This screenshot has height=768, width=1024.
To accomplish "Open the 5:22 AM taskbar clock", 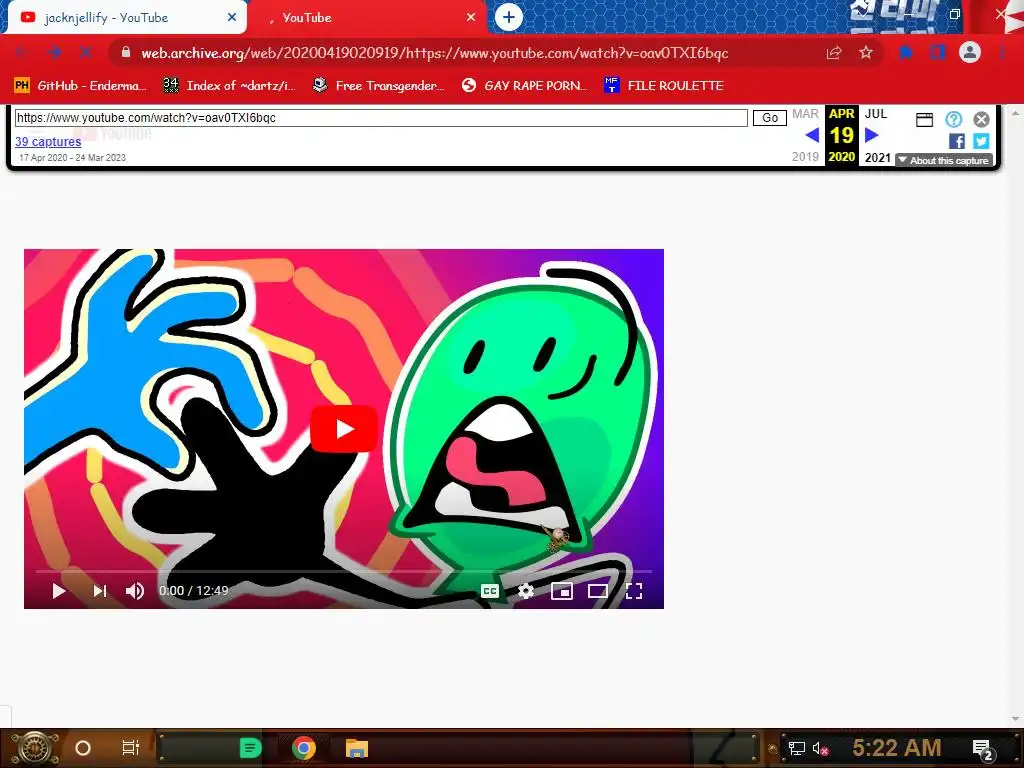I will (x=897, y=748).
